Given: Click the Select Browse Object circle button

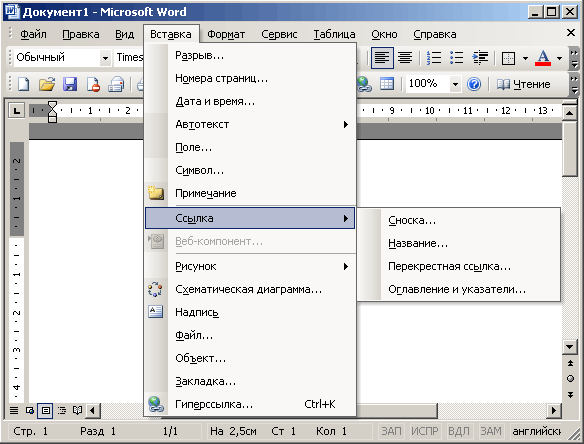Looking at the screenshot, I should [570, 379].
